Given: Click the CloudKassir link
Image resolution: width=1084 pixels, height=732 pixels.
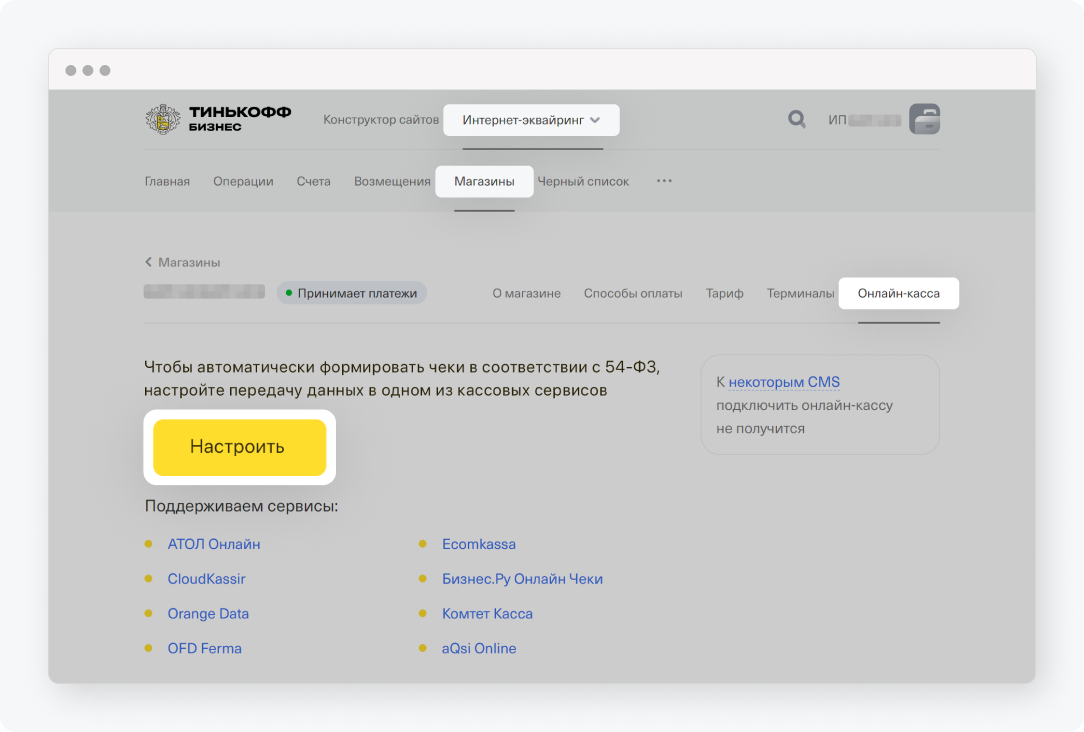Looking at the screenshot, I should pos(206,579).
